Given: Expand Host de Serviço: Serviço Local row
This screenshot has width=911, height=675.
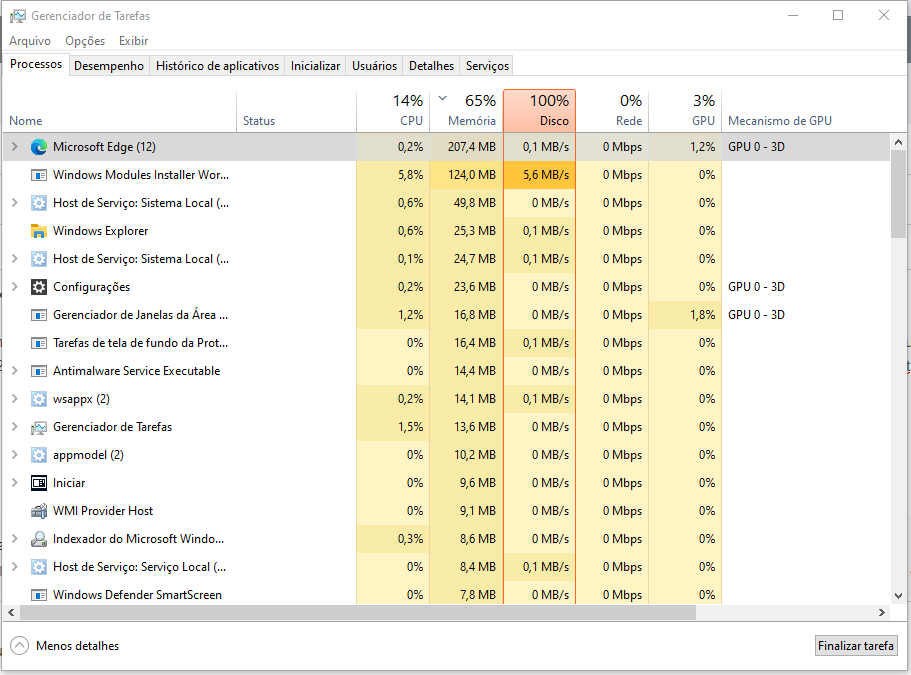Looking at the screenshot, I should coord(15,567).
